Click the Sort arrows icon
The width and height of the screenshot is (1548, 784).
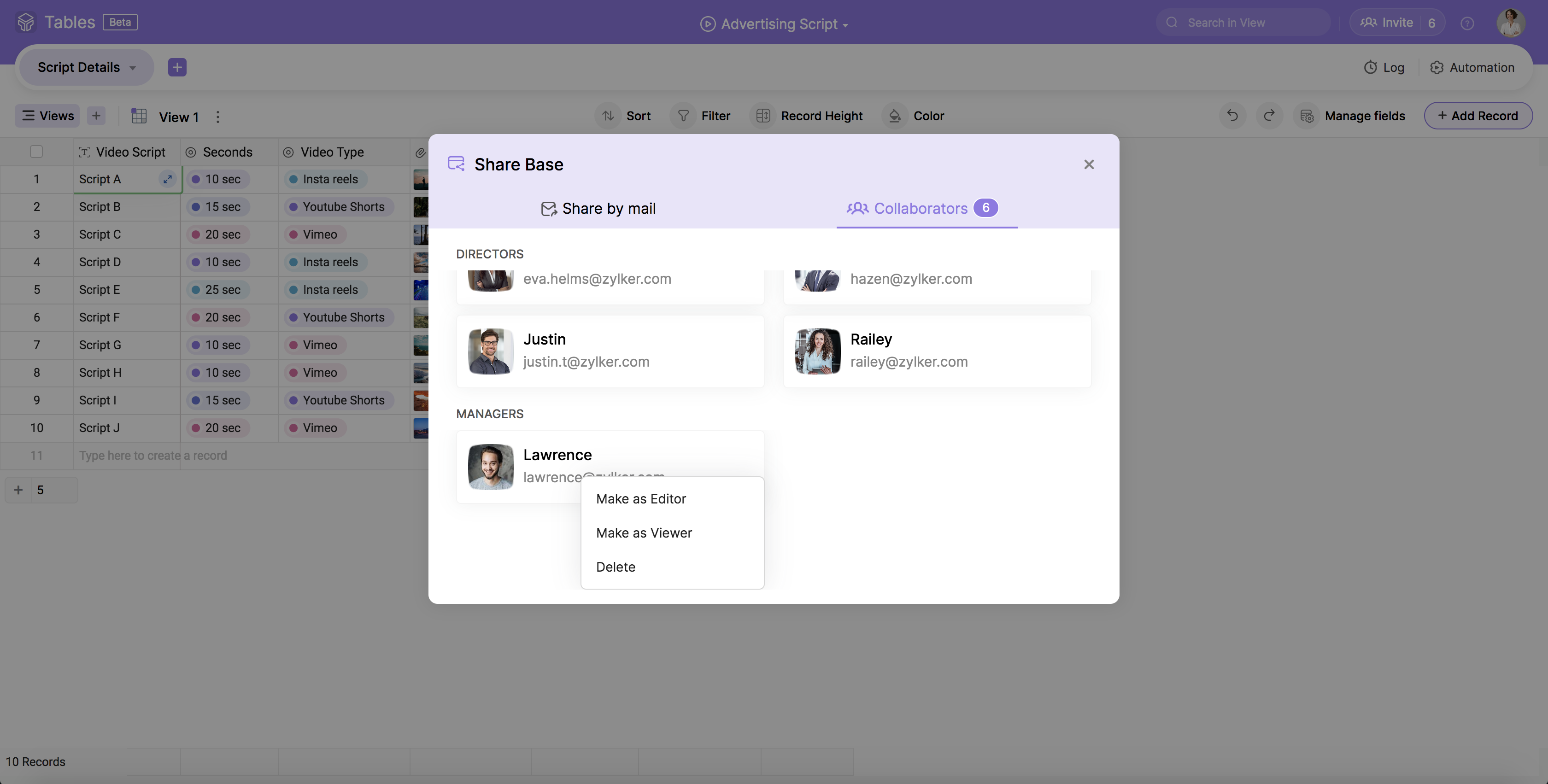[x=608, y=115]
